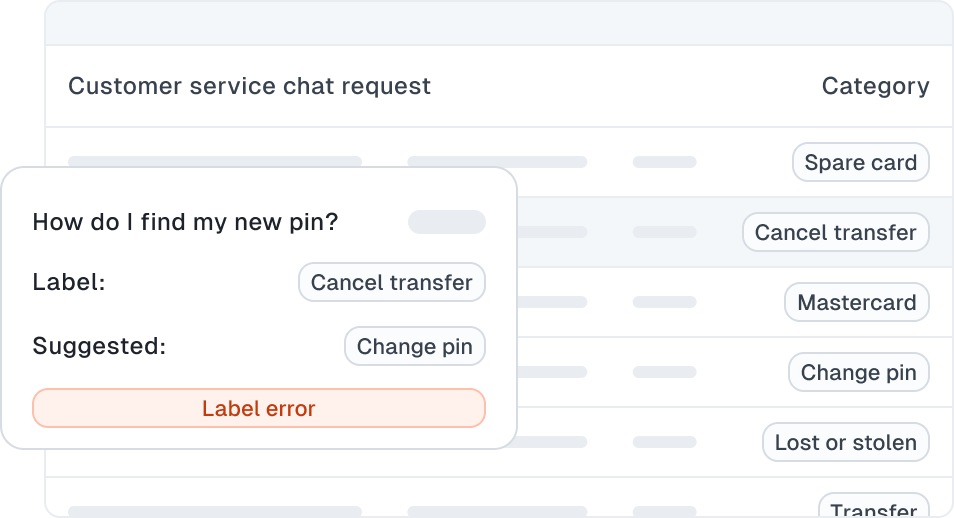
Task: Click the "Label:" field name in popup
Action: pyautogui.click(x=69, y=282)
